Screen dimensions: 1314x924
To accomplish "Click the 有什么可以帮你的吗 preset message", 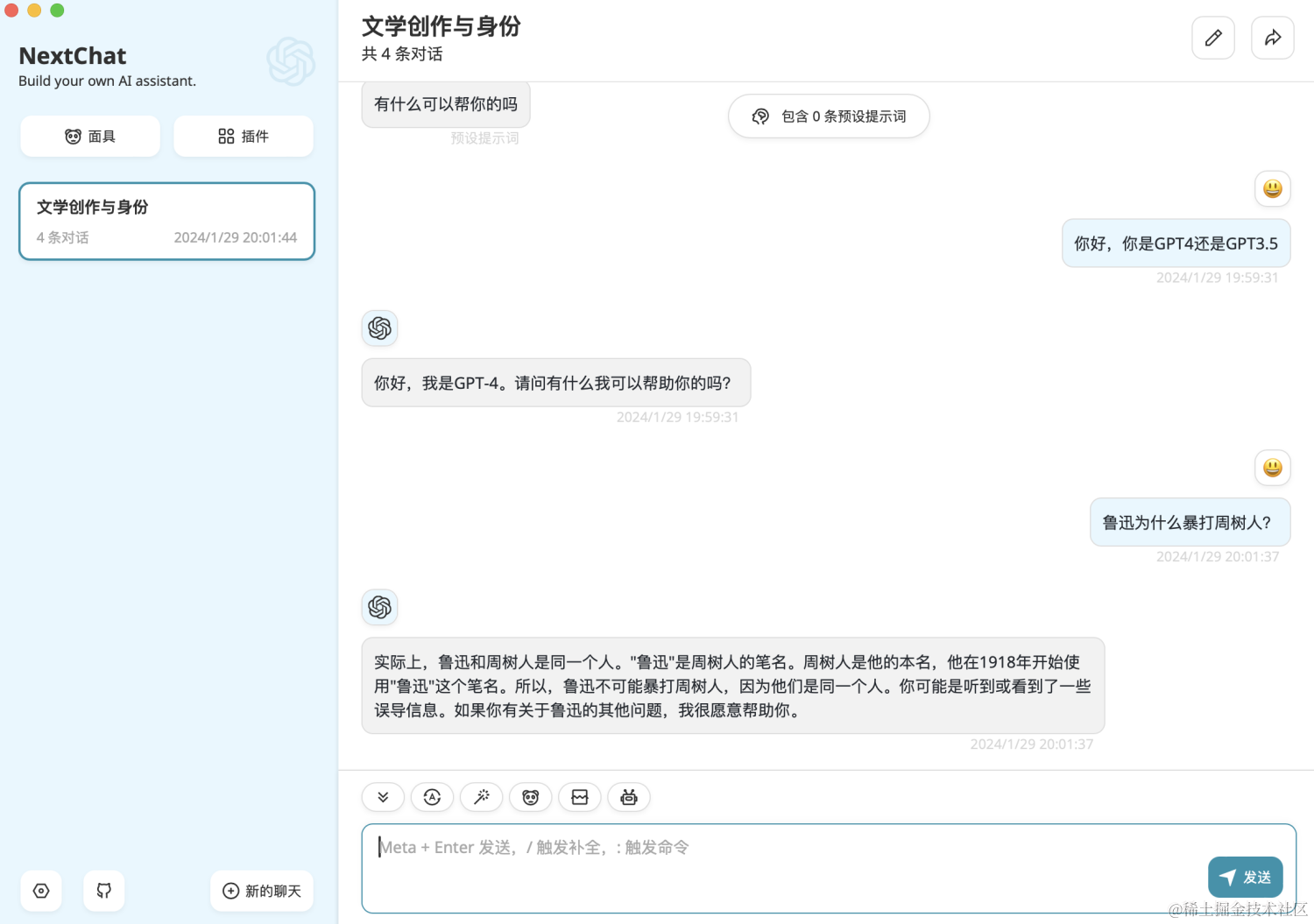I will click(x=446, y=104).
